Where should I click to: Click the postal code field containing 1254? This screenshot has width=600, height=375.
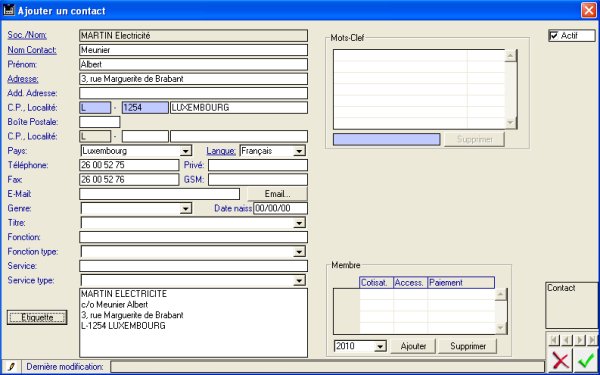[x=145, y=108]
